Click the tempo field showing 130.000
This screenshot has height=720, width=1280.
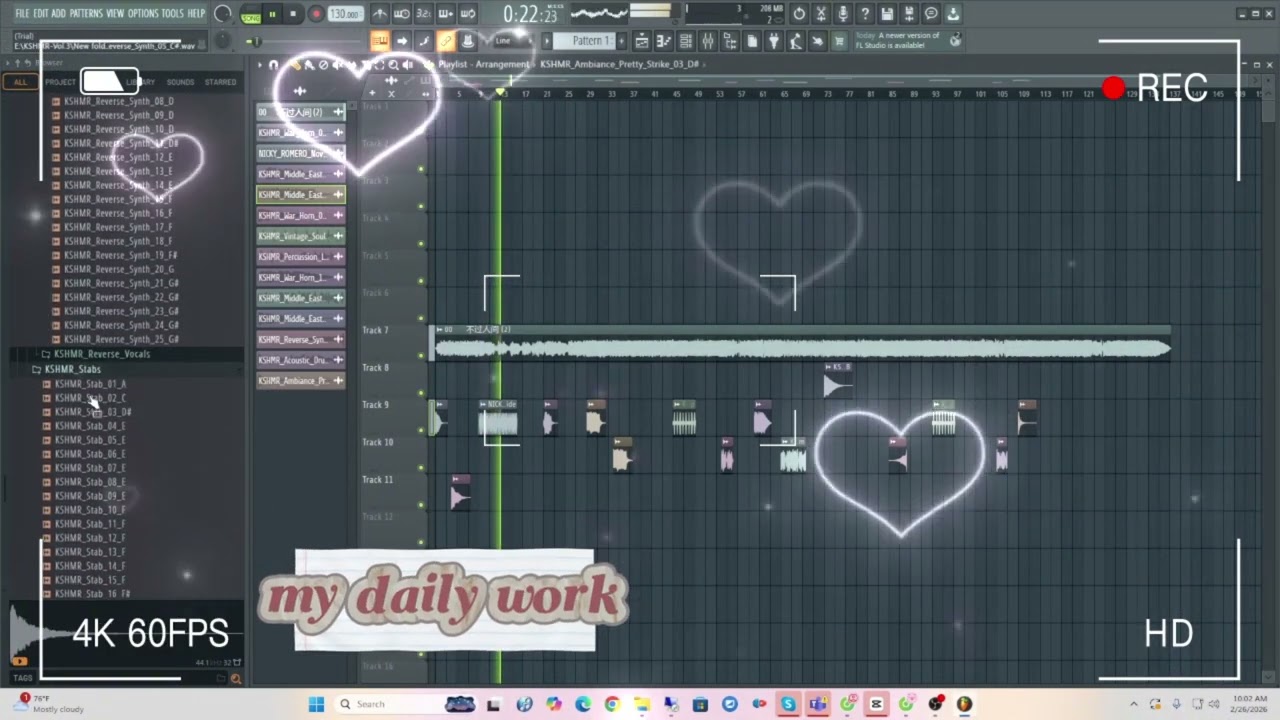(x=345, y=14)
